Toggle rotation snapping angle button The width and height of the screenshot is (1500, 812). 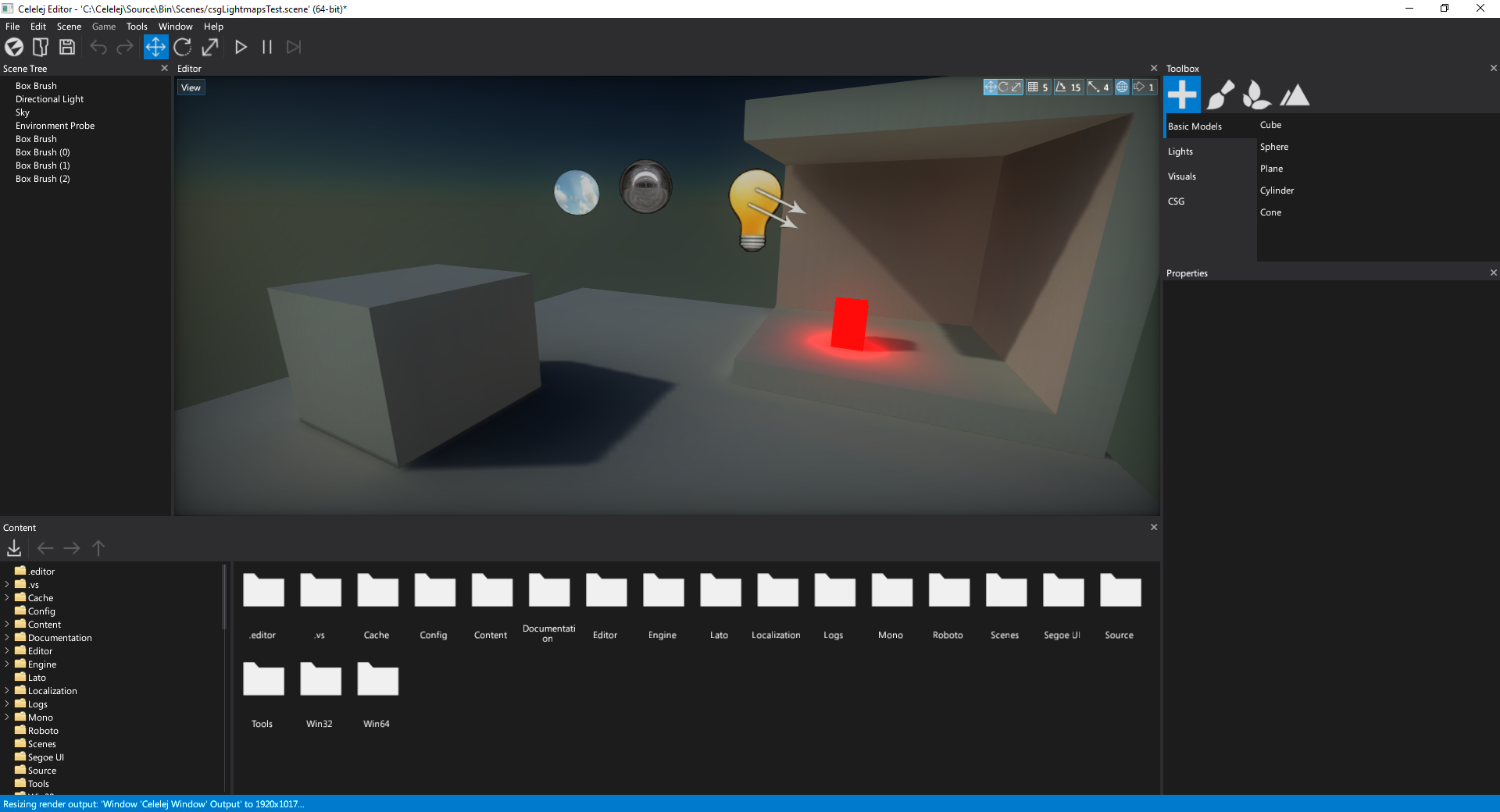[1068, 87]
